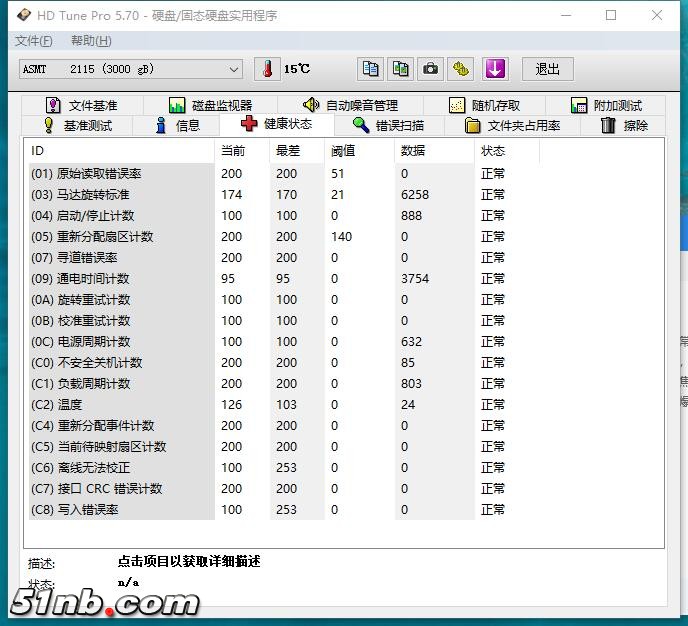
Task: Switch to the 自动噪音管理 tab
Action: [351, 105]
